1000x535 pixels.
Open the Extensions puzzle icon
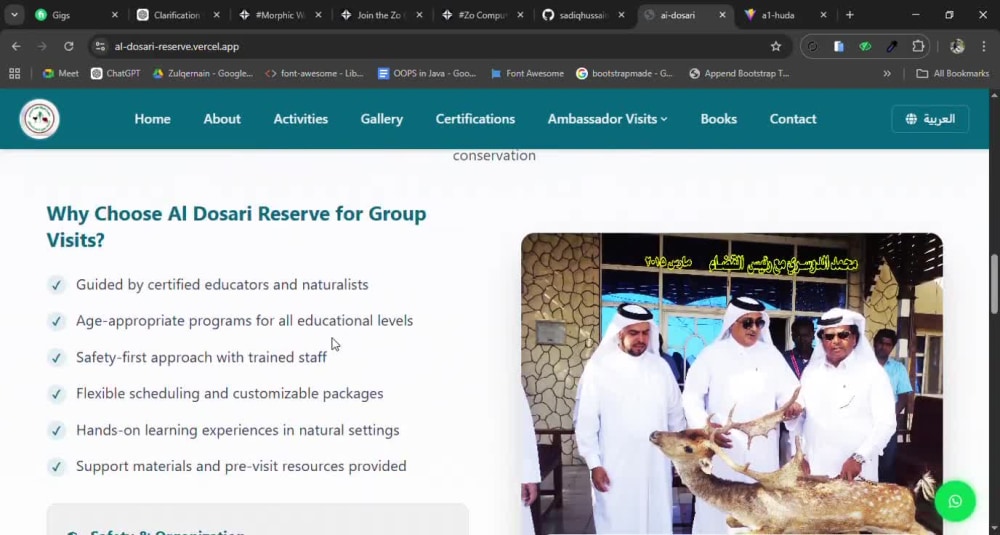(918, 47)
